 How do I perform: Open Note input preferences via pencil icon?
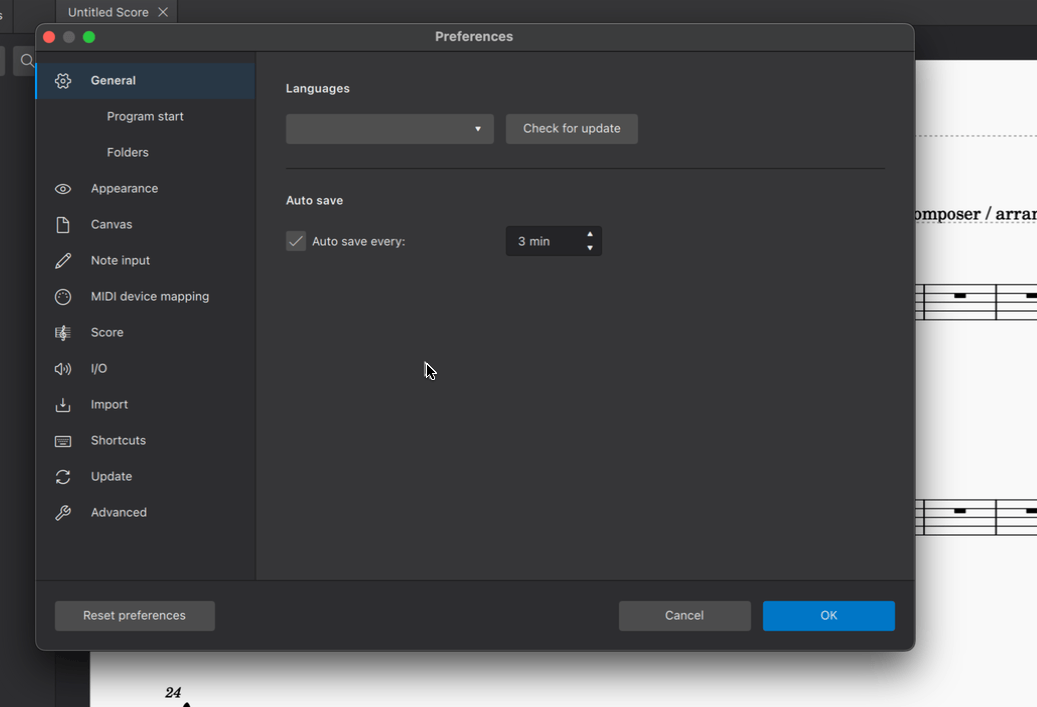coord(62,260)
